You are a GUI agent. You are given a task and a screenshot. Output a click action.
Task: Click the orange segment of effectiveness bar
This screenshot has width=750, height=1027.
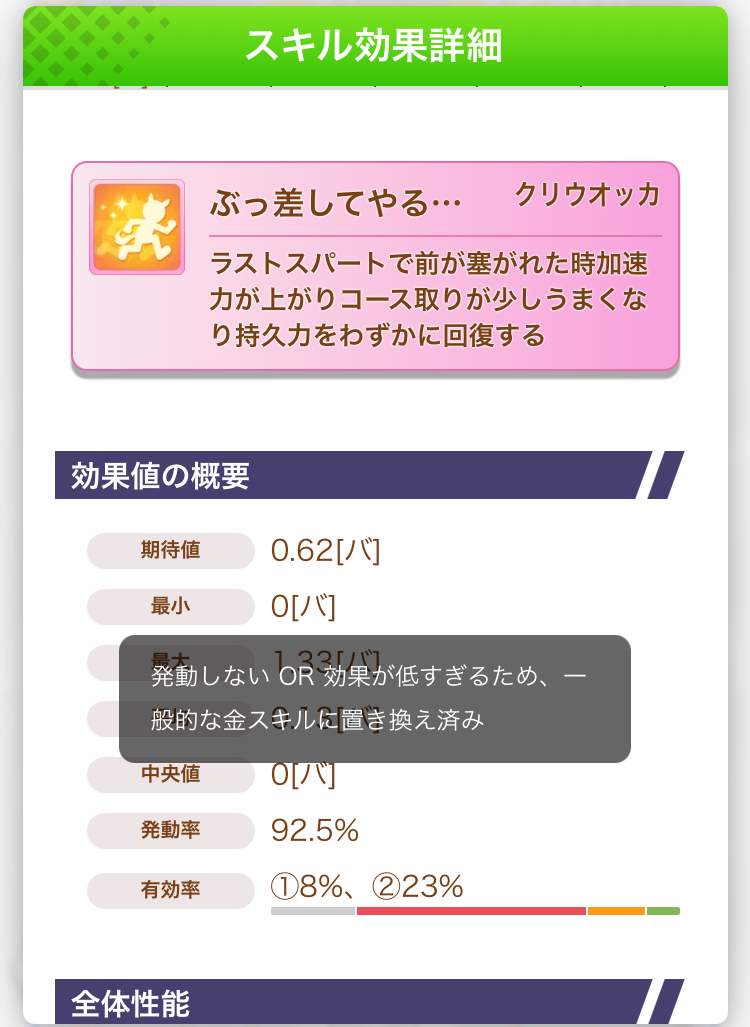(616, 911)
